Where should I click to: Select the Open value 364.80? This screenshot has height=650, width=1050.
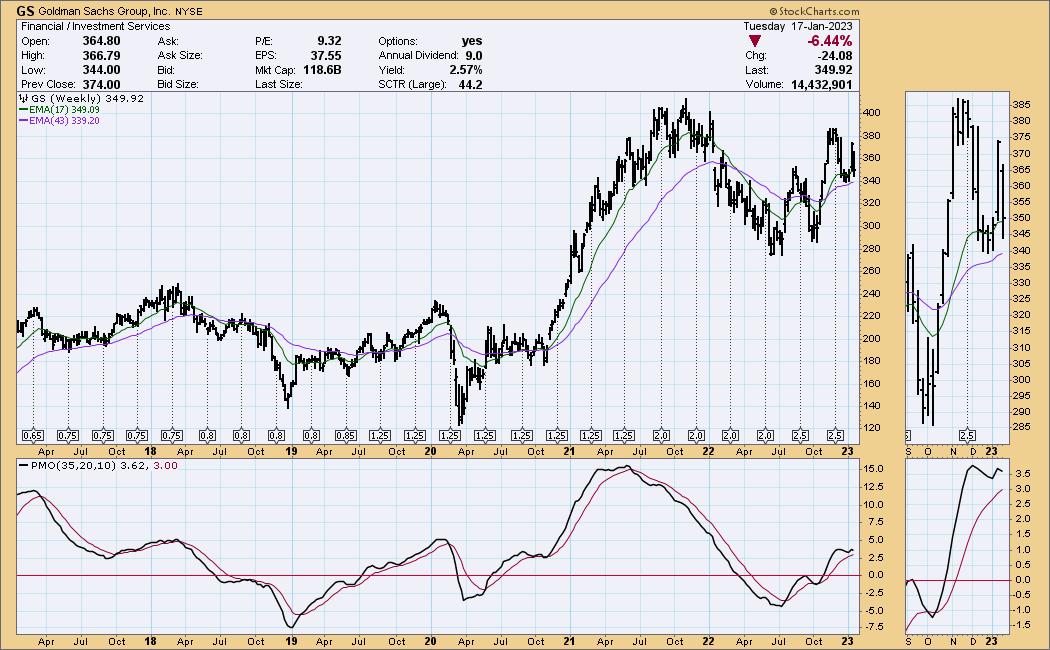coord(102,41)
